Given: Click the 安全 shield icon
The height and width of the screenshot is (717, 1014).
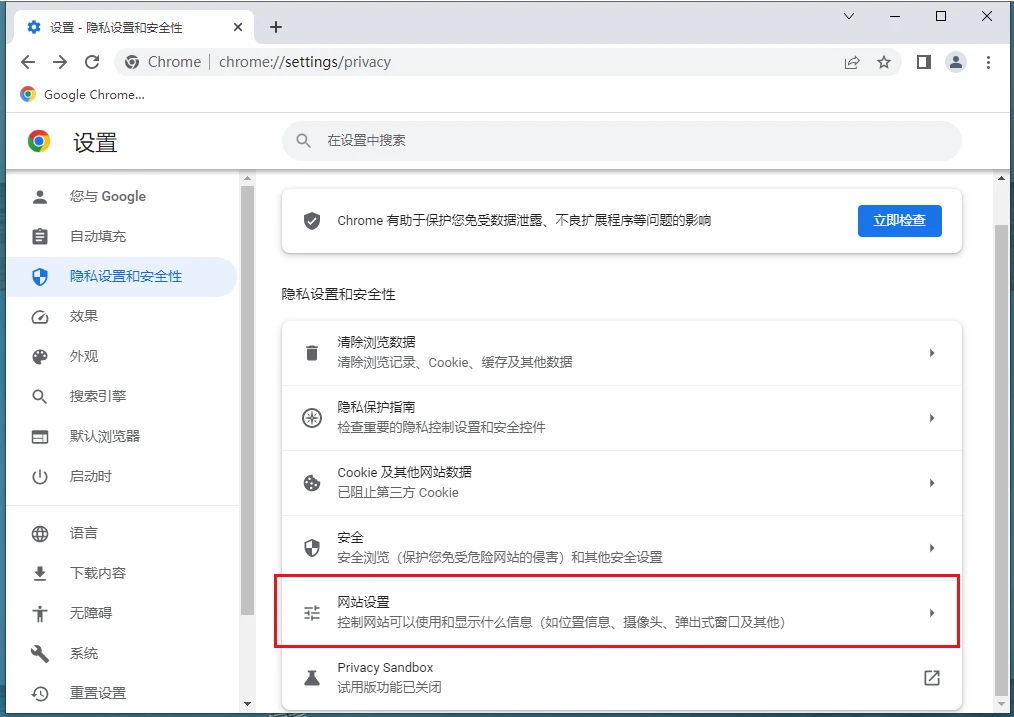Looking at the screenshot, I should [x=312, y=548].
